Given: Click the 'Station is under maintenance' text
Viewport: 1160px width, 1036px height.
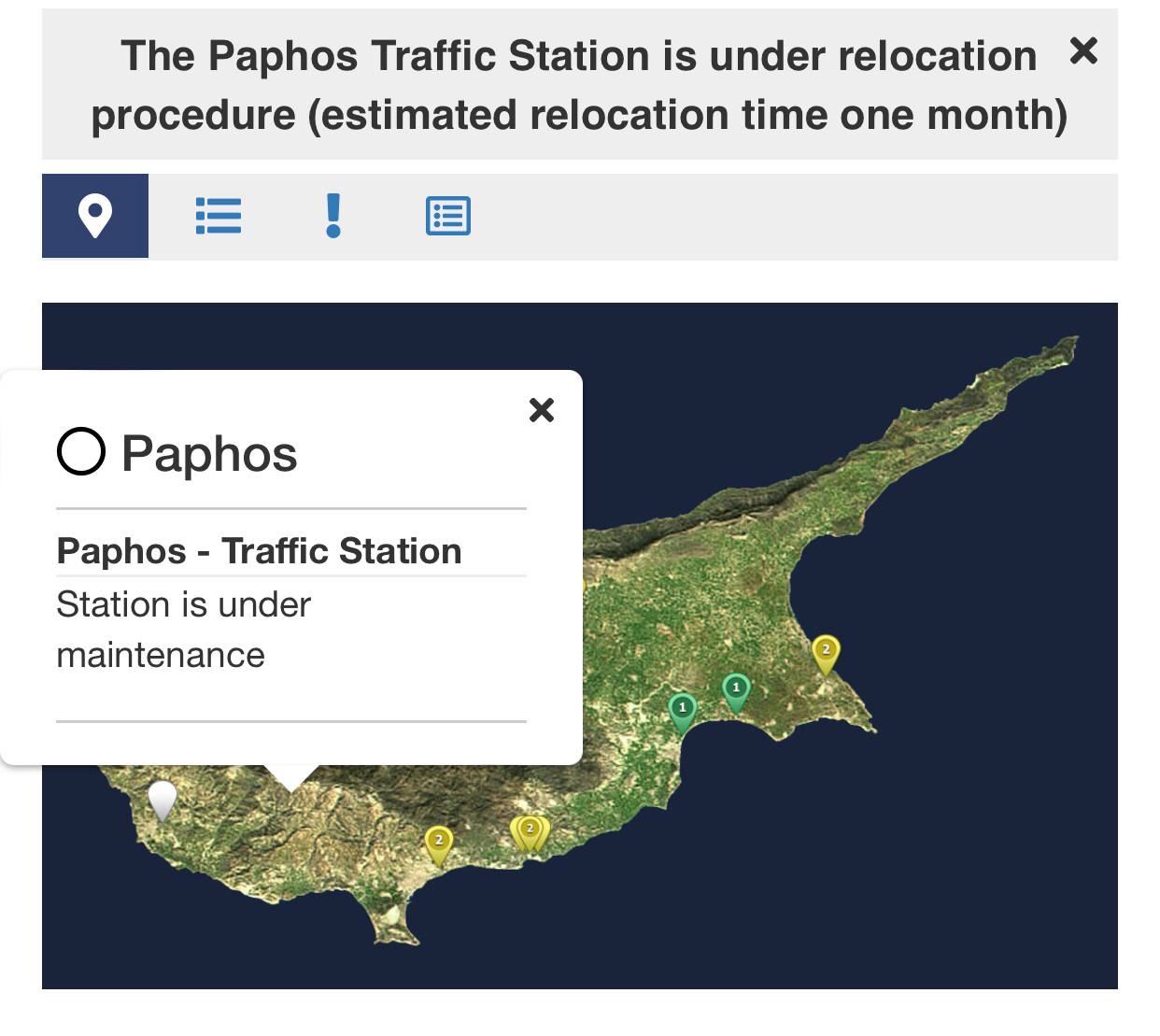Looking at the screenshot, I should click(183, 630).
